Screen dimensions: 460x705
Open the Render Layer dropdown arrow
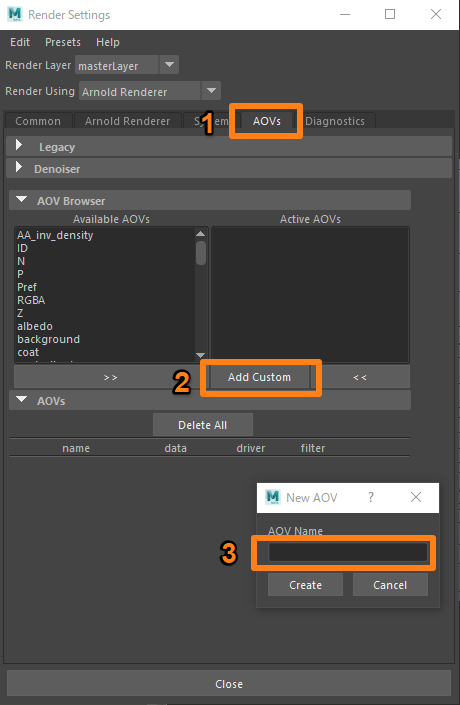pos(169,65)
